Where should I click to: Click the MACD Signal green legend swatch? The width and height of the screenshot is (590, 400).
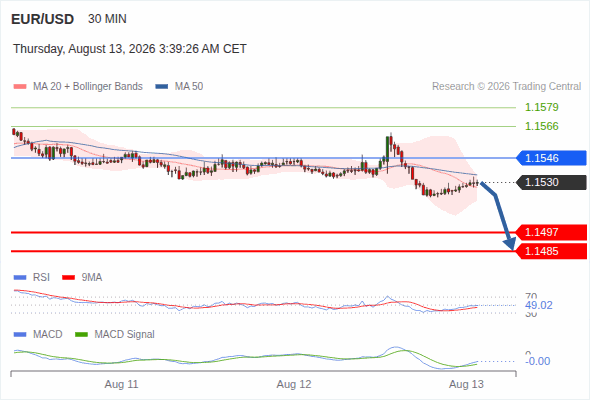pyautogui.click(x=81, y=335)
